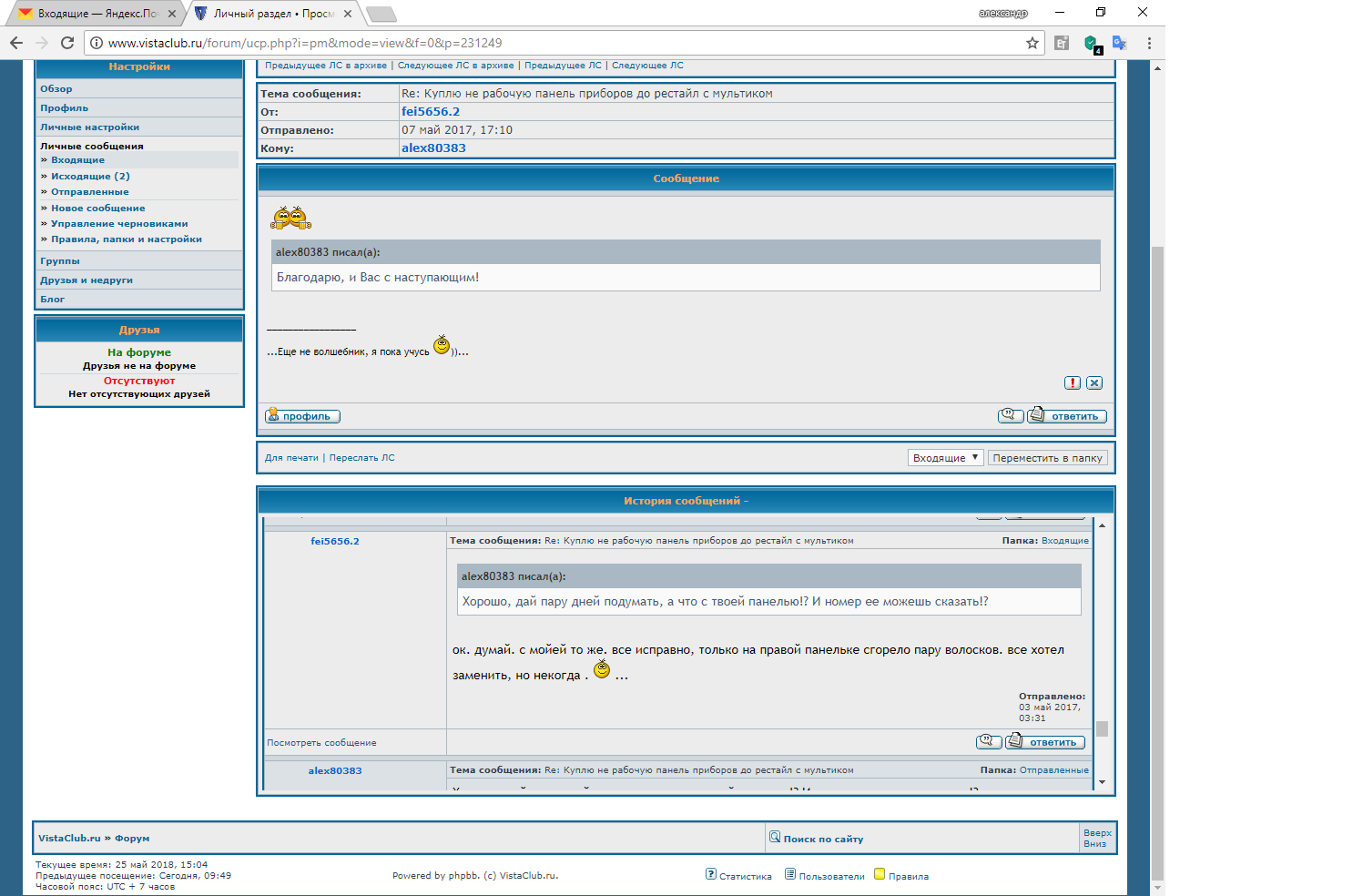
Task: Click the профиль button under the message
Action: (302, 416)
